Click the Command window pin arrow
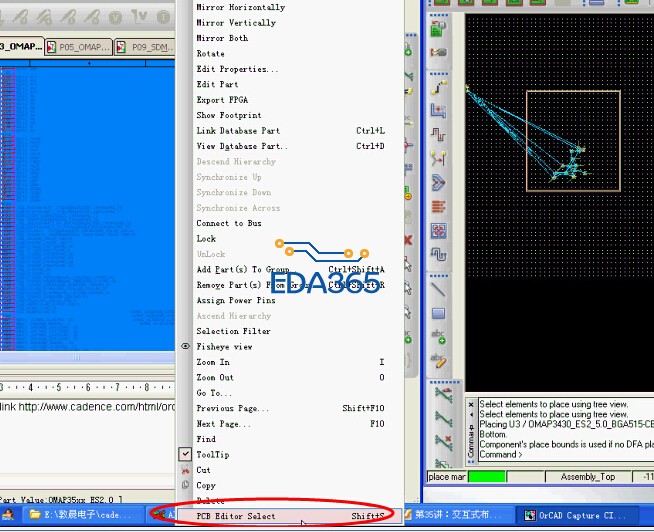Viewport: 654px width, 532px height. pyautogui.click(x=471, y=415)
